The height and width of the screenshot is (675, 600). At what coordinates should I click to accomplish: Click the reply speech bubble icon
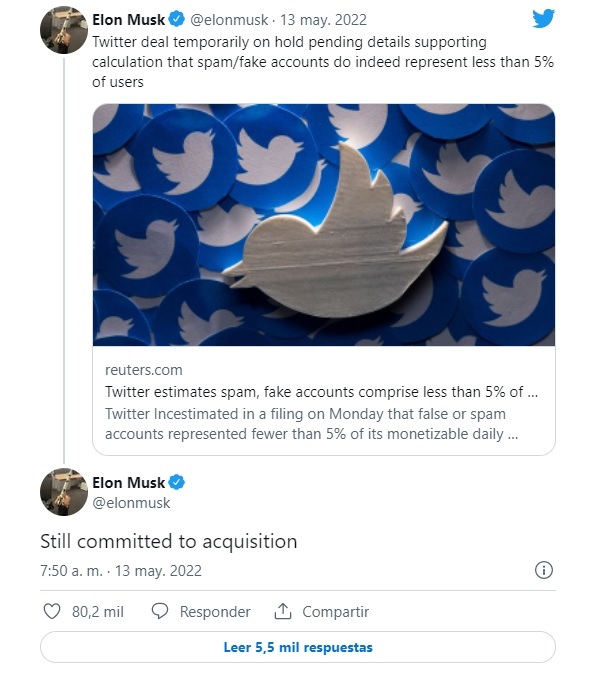[160, 611]
